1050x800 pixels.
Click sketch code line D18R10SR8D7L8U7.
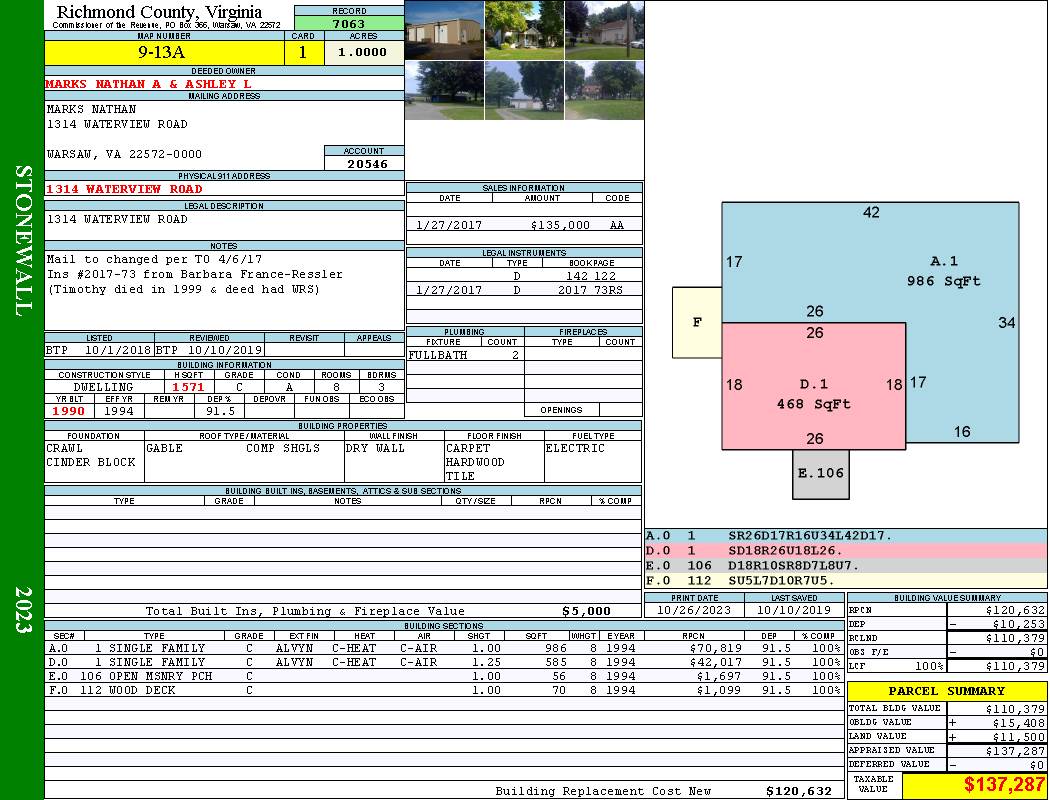coord(794,565)
